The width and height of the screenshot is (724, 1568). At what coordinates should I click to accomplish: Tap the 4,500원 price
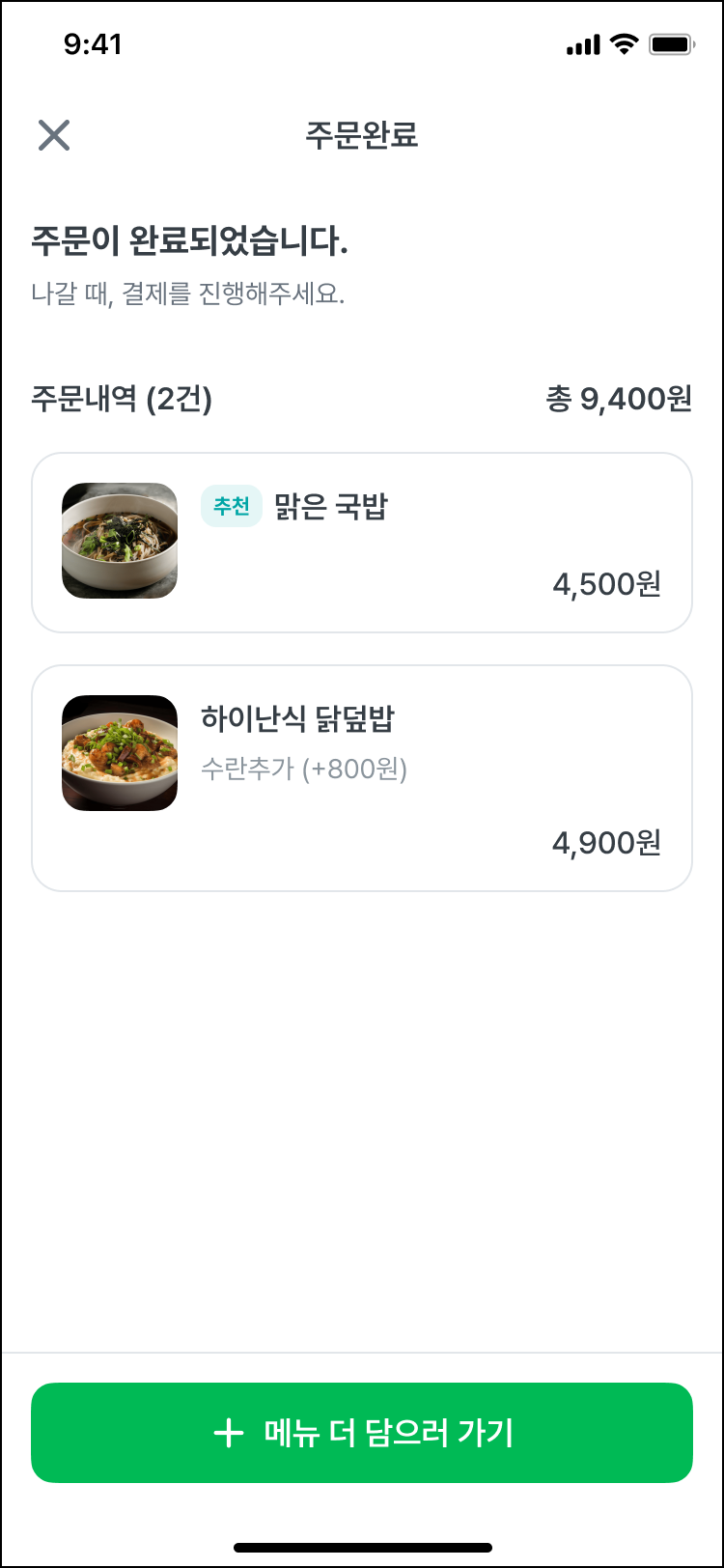[x=607, y=584]
